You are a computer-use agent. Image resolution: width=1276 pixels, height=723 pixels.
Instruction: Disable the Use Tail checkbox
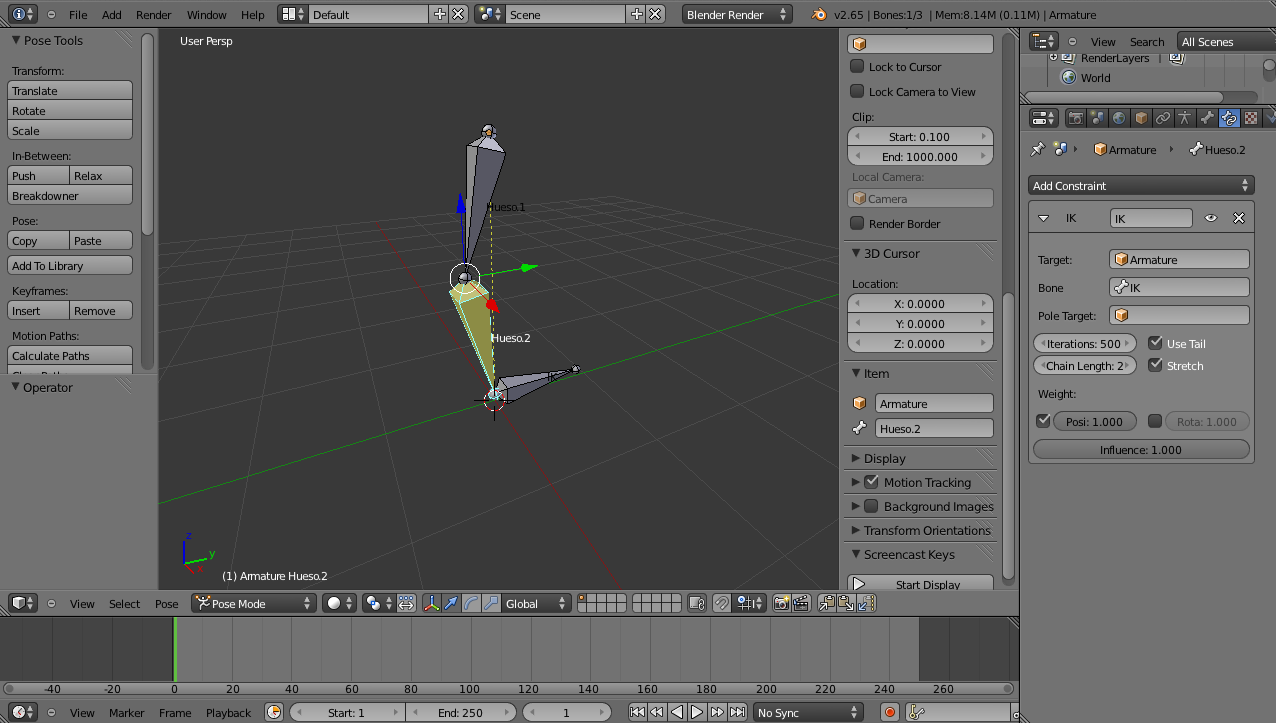point(1156,343)
